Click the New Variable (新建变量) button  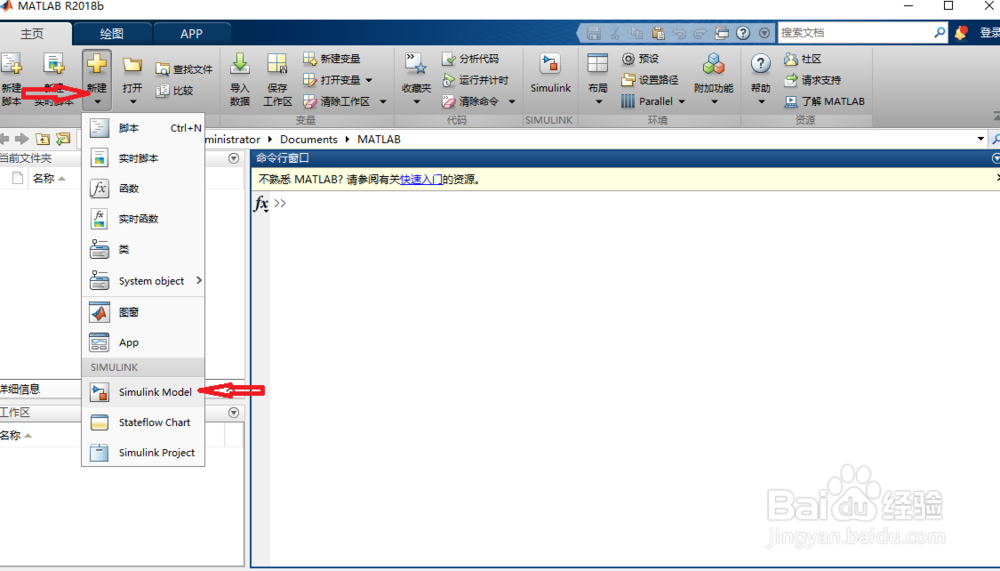coord(332,59)
